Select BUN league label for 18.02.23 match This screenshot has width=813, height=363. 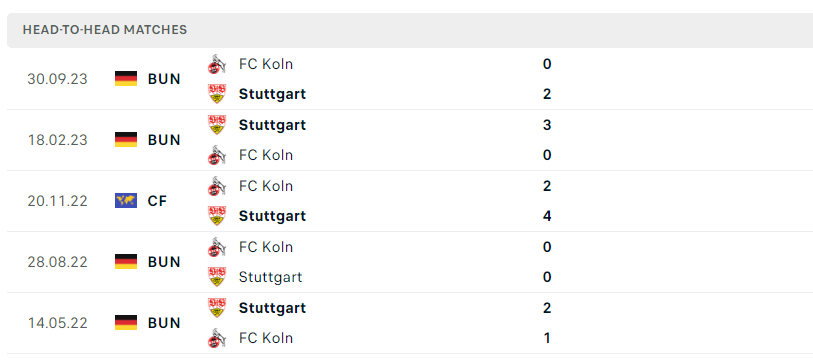(164, 140)
